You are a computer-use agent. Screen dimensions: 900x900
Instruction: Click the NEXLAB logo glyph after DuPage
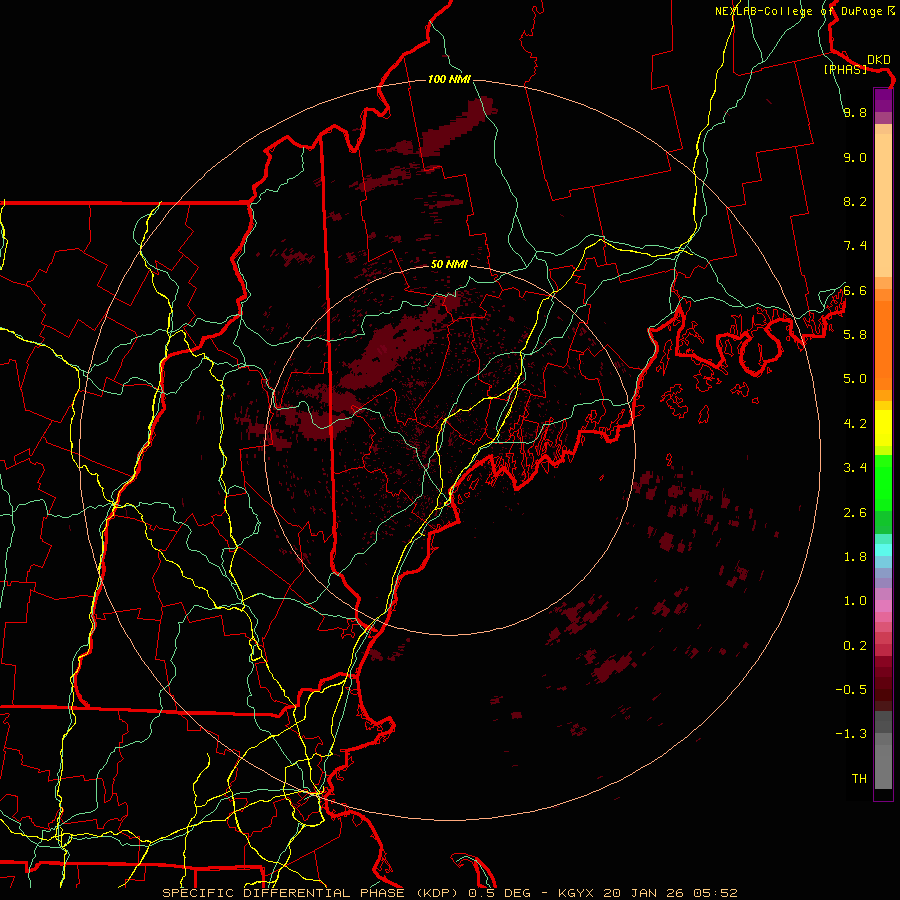(x=891, y=11)
